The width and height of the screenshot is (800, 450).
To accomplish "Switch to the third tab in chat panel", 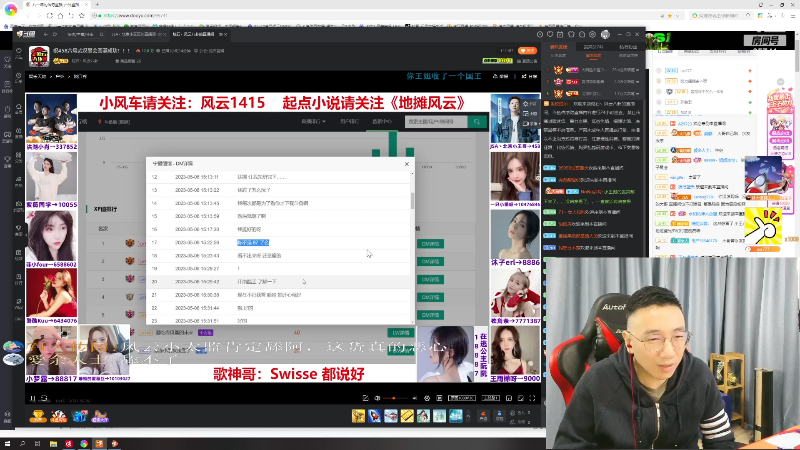I will tap(628, 47).
